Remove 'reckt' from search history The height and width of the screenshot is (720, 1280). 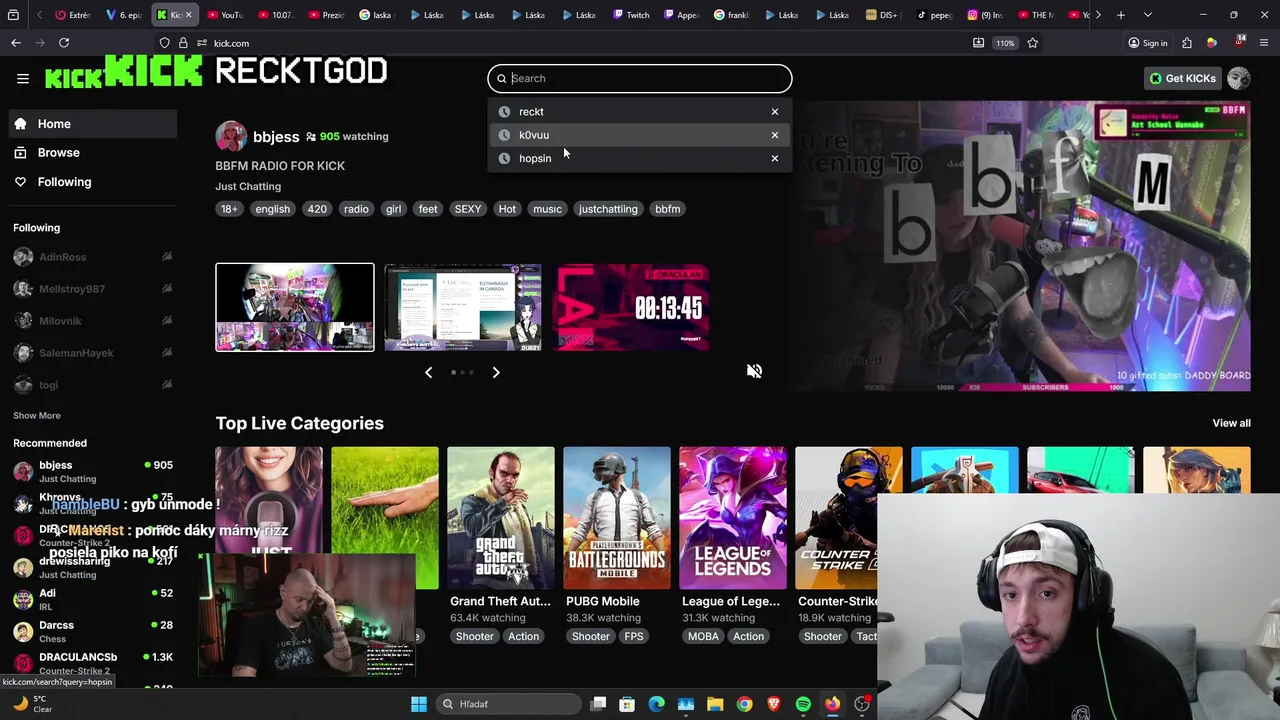pyautogui.click(x=774, y=112)
